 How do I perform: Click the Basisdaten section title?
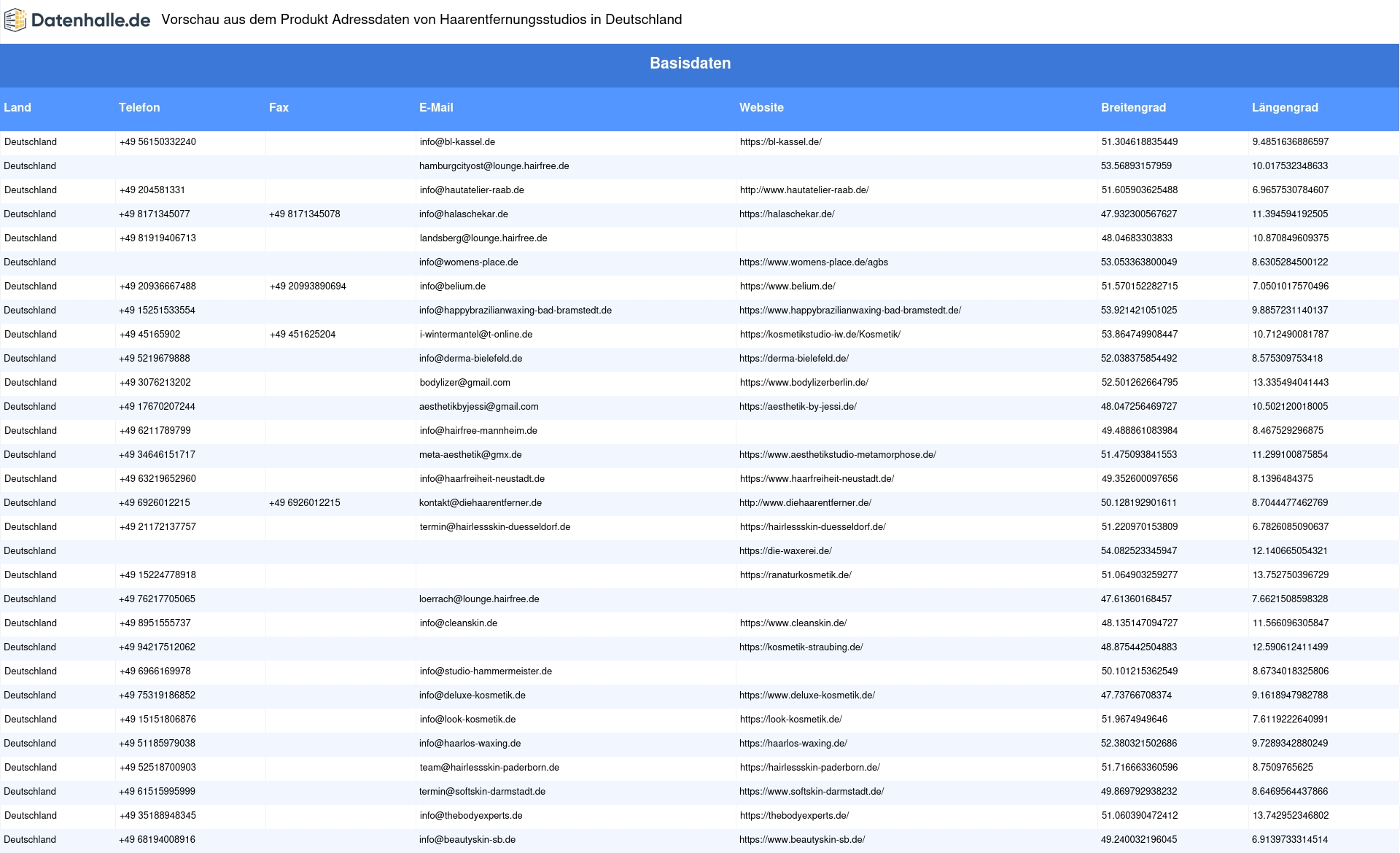point(691,63)
